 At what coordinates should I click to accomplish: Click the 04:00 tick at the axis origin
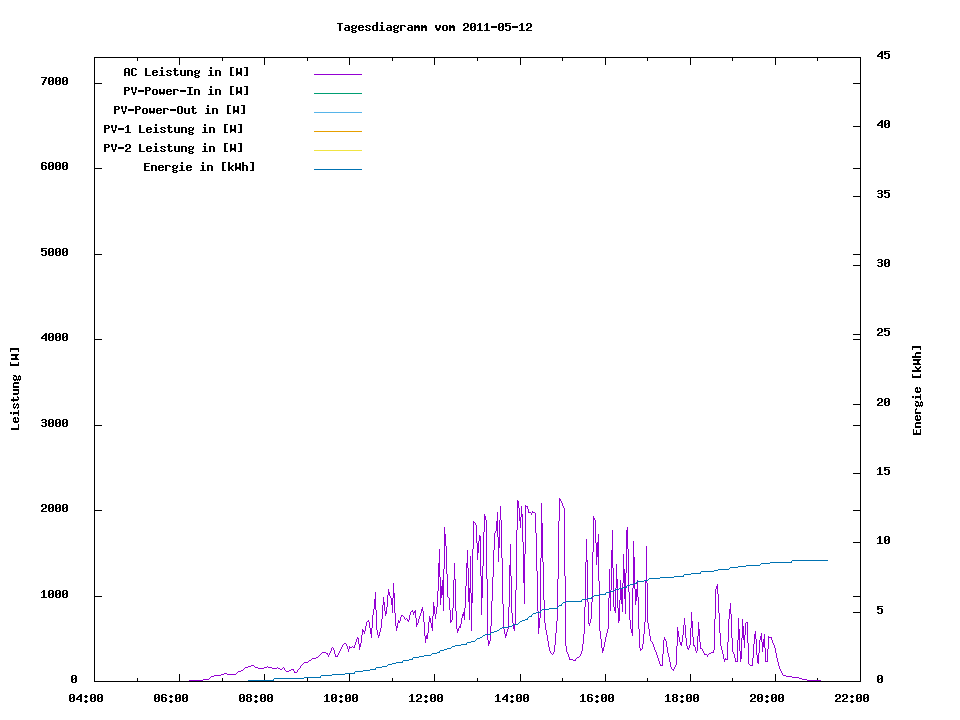click(86, 698)
